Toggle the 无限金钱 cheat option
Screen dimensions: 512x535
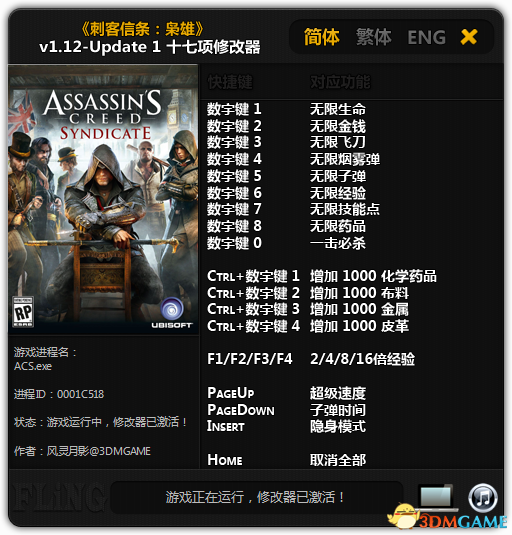(338, 126)
